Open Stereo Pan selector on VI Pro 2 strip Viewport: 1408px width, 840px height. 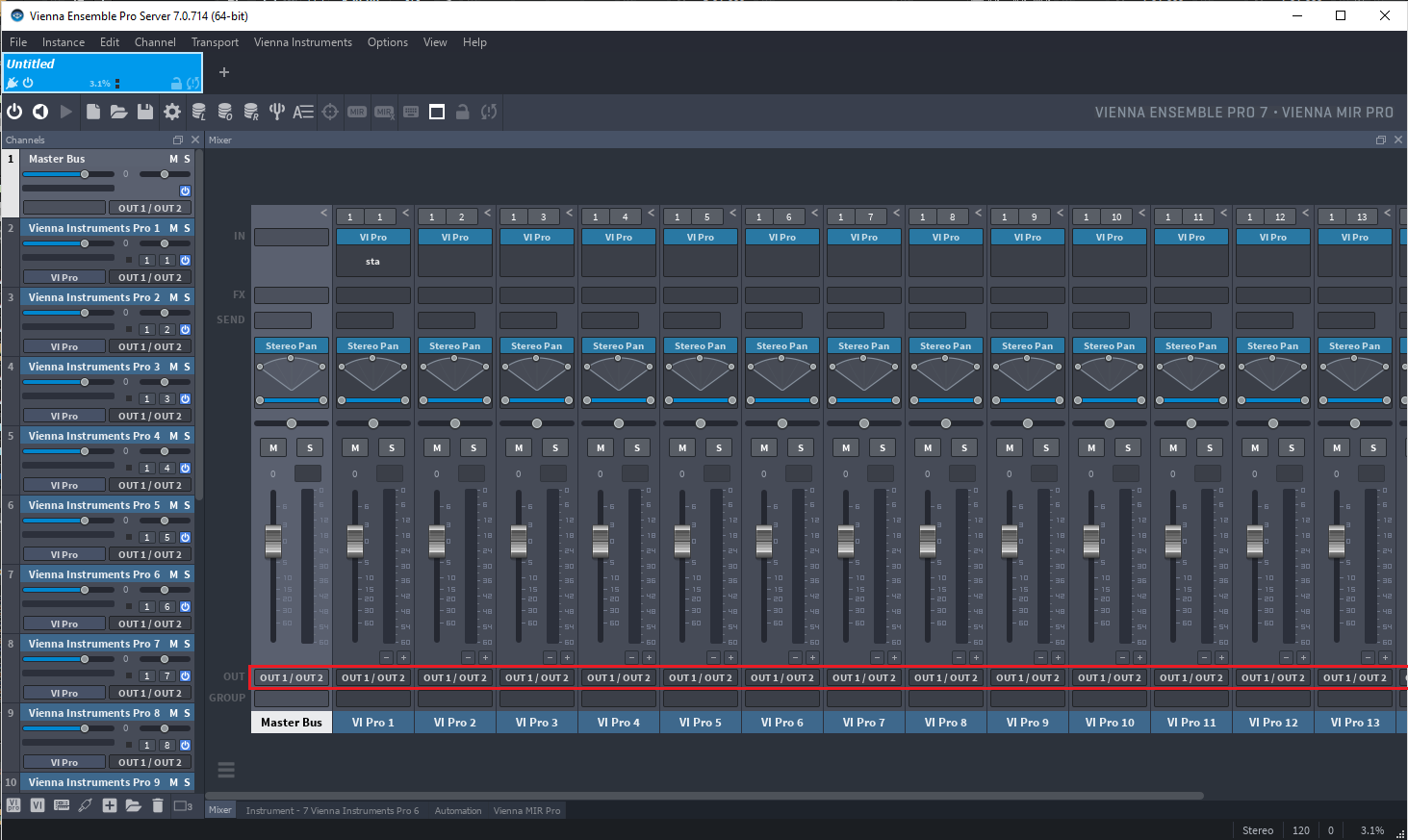(455, 345)
